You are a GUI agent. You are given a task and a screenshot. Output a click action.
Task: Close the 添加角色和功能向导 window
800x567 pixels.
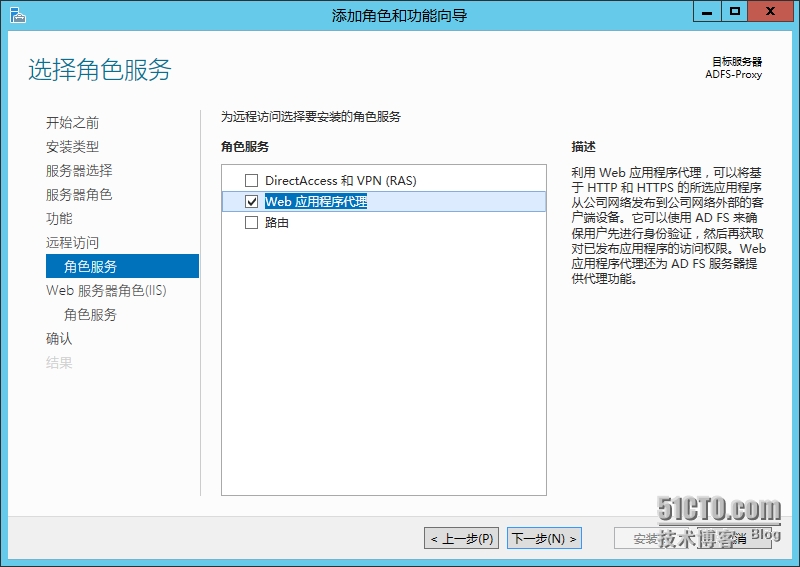pyautogui.click(x=772, y=12)
